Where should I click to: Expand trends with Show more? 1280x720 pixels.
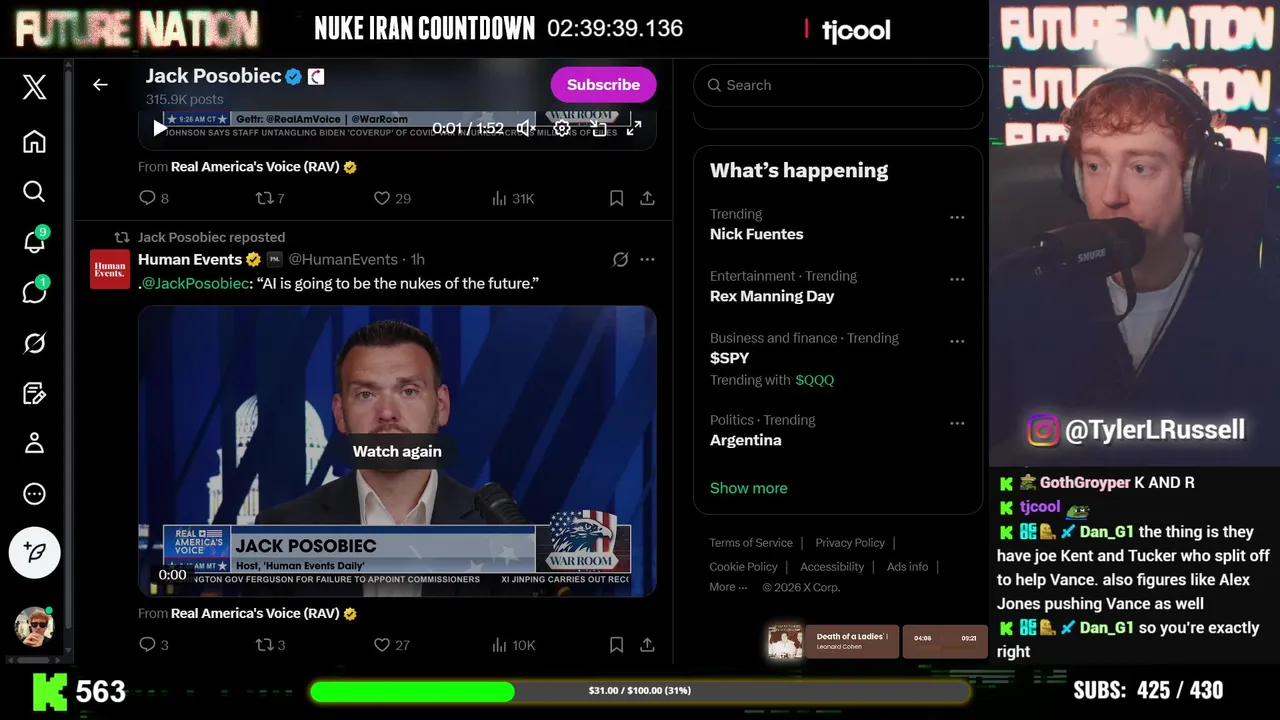[748, 488]
